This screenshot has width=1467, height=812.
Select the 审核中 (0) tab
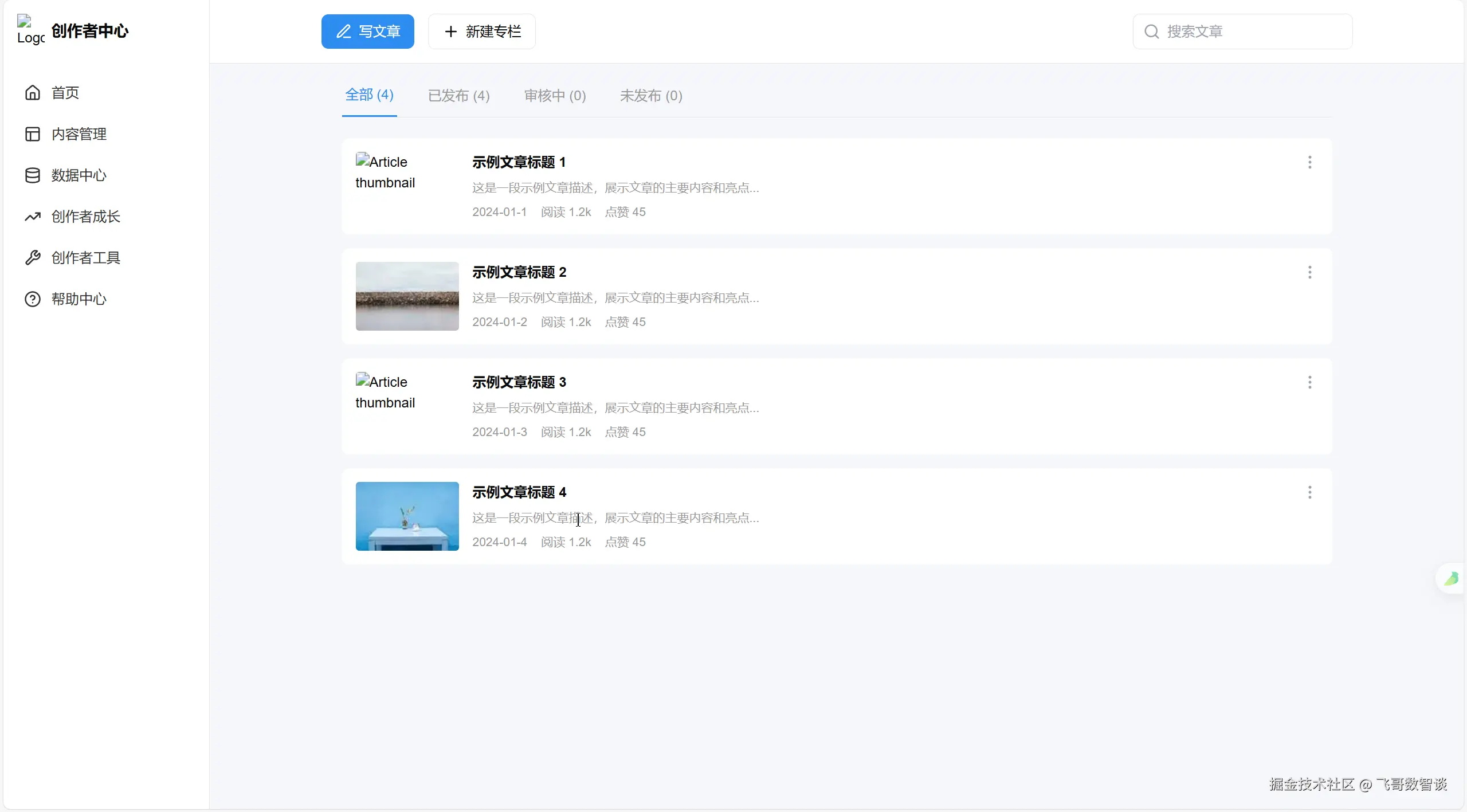pyautogui.click(x=555, y=96)
